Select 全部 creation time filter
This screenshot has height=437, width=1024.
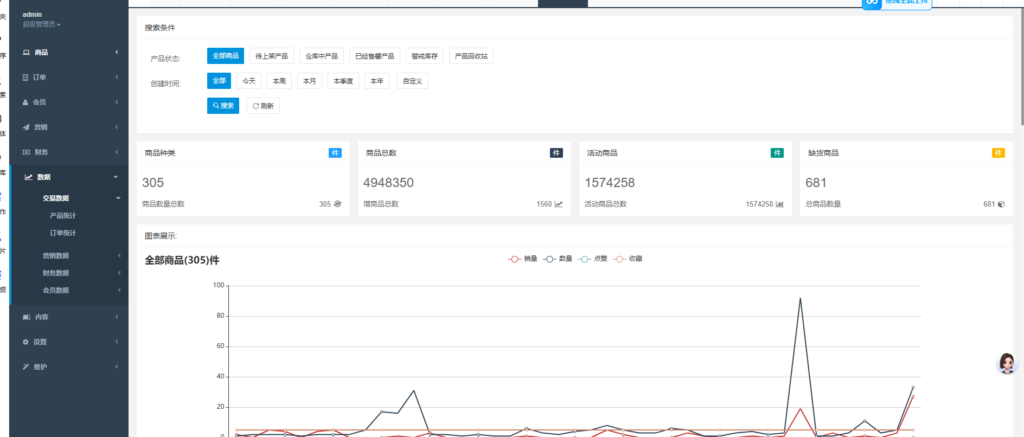tap(219, 81)
